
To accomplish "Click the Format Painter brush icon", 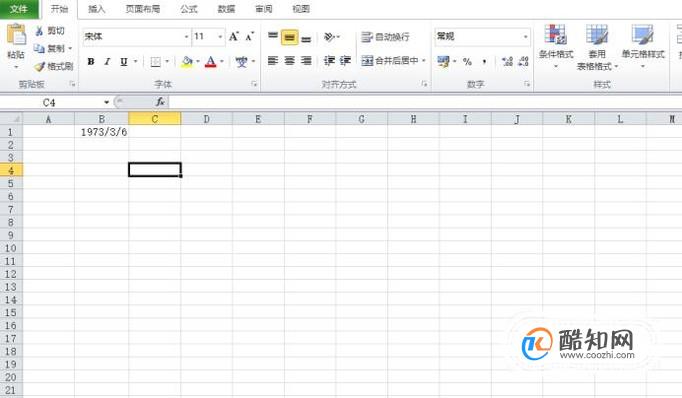I will 40,66.
